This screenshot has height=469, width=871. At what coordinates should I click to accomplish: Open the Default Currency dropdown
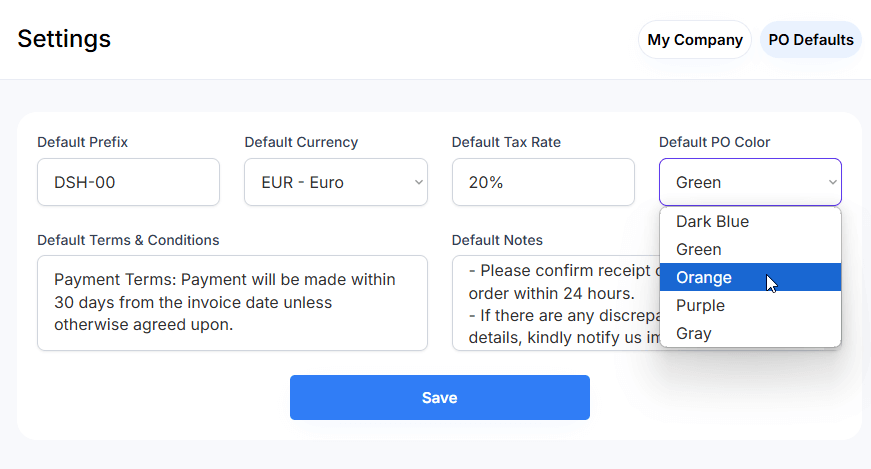coord(336,182)
